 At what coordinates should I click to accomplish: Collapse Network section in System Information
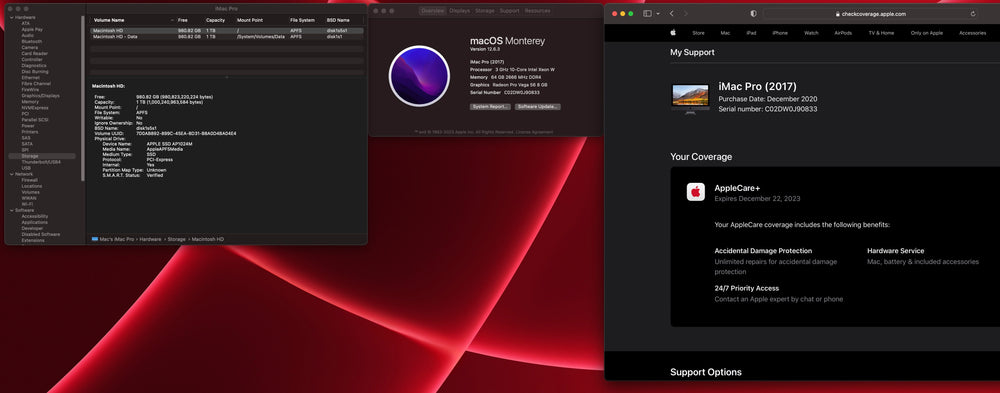click(11, 174)
